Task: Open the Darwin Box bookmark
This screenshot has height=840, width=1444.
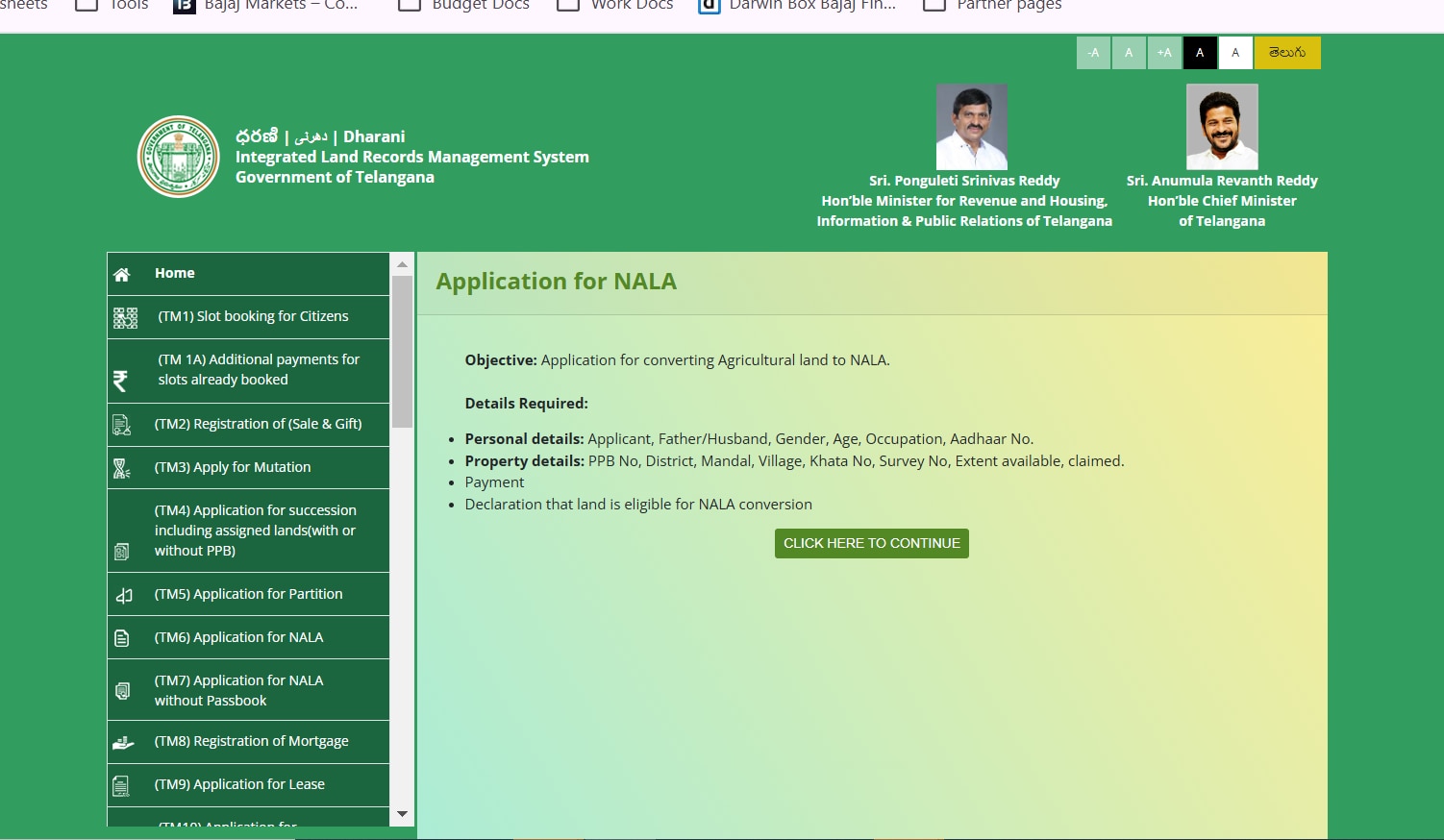Action: (x=798, y=6)
